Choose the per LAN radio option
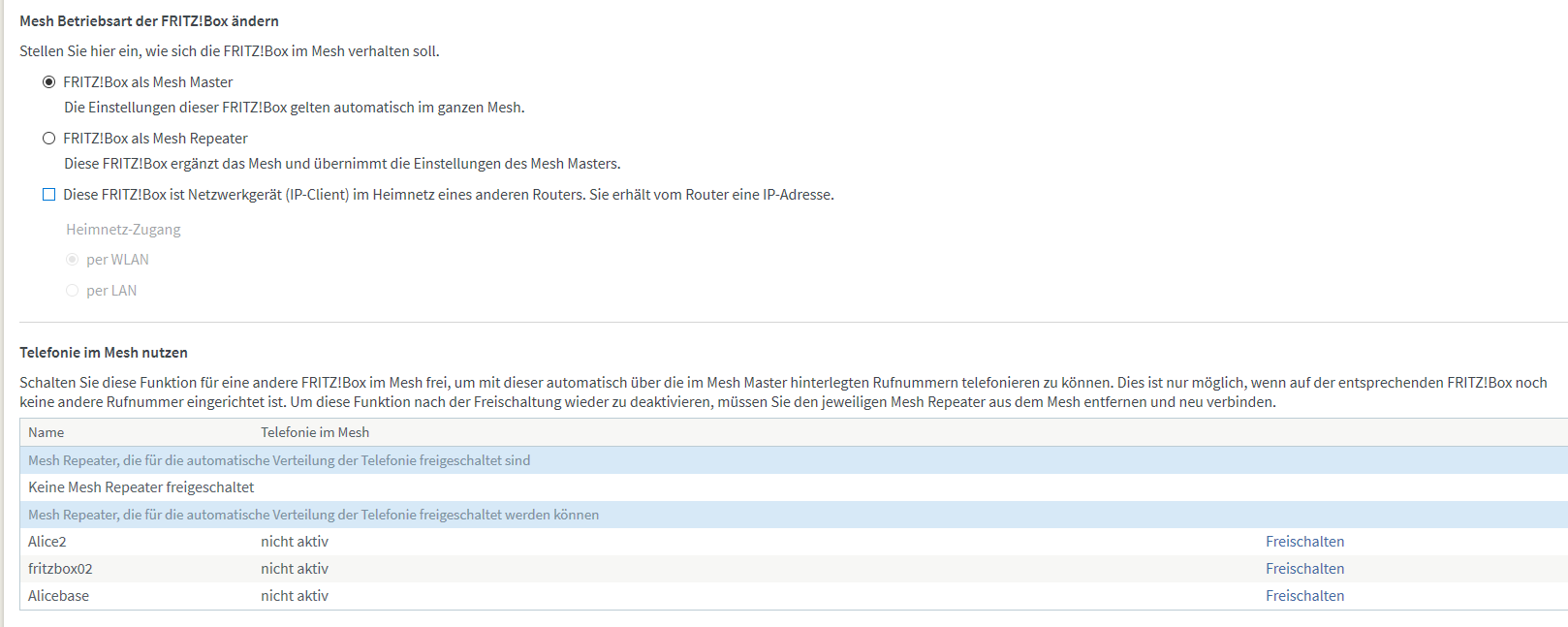Image resolution: width=1568 pixels, height=627 pixels. [x=72, y=291]
